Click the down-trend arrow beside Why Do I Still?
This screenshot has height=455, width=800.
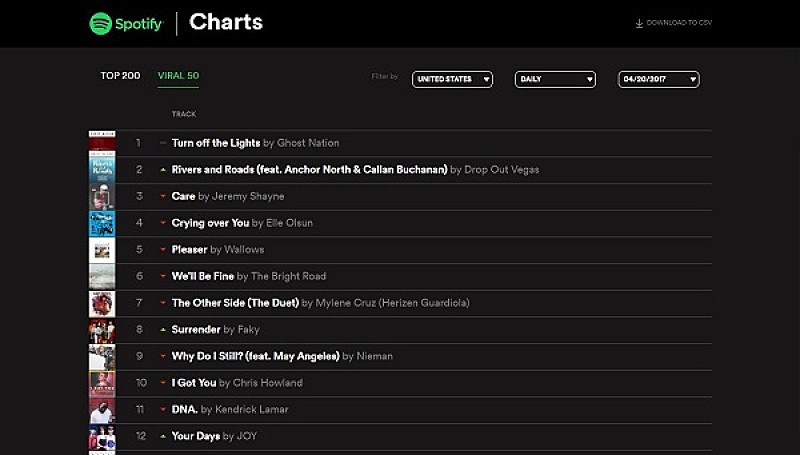coord(163,356)
